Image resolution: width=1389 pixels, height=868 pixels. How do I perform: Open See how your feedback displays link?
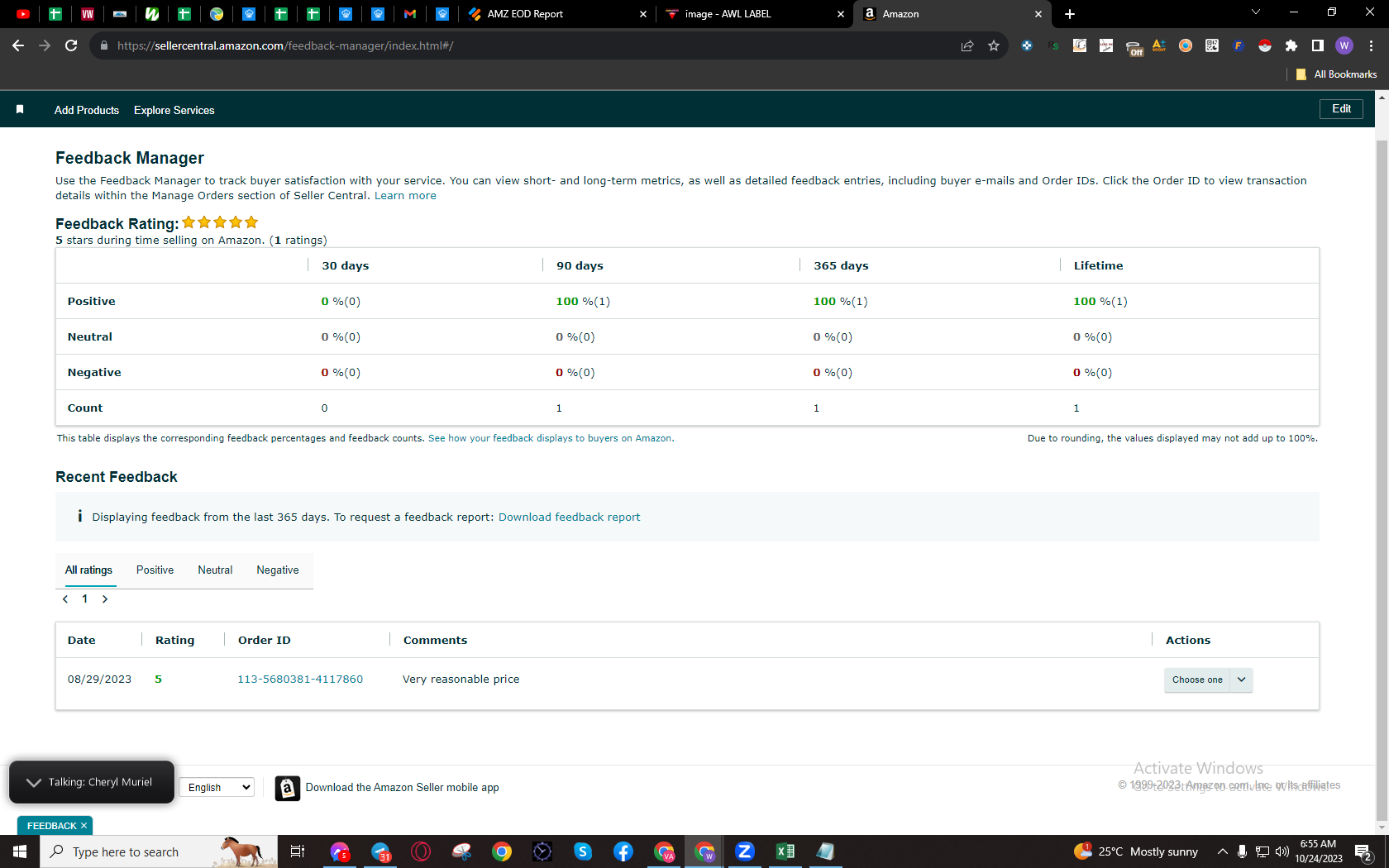[x=551, y=438]
